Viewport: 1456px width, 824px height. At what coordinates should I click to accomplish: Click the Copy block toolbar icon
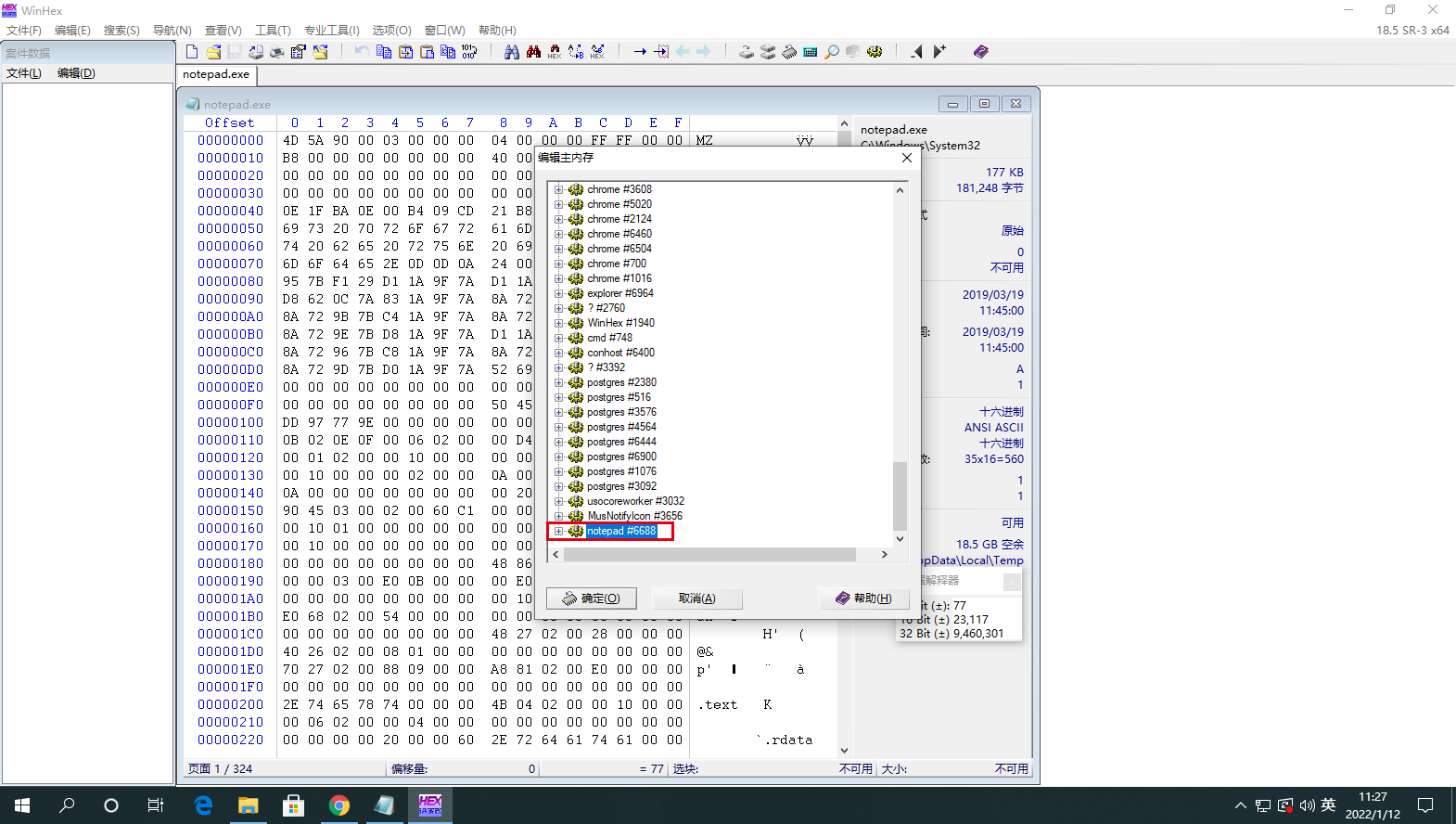coord(384,52)
